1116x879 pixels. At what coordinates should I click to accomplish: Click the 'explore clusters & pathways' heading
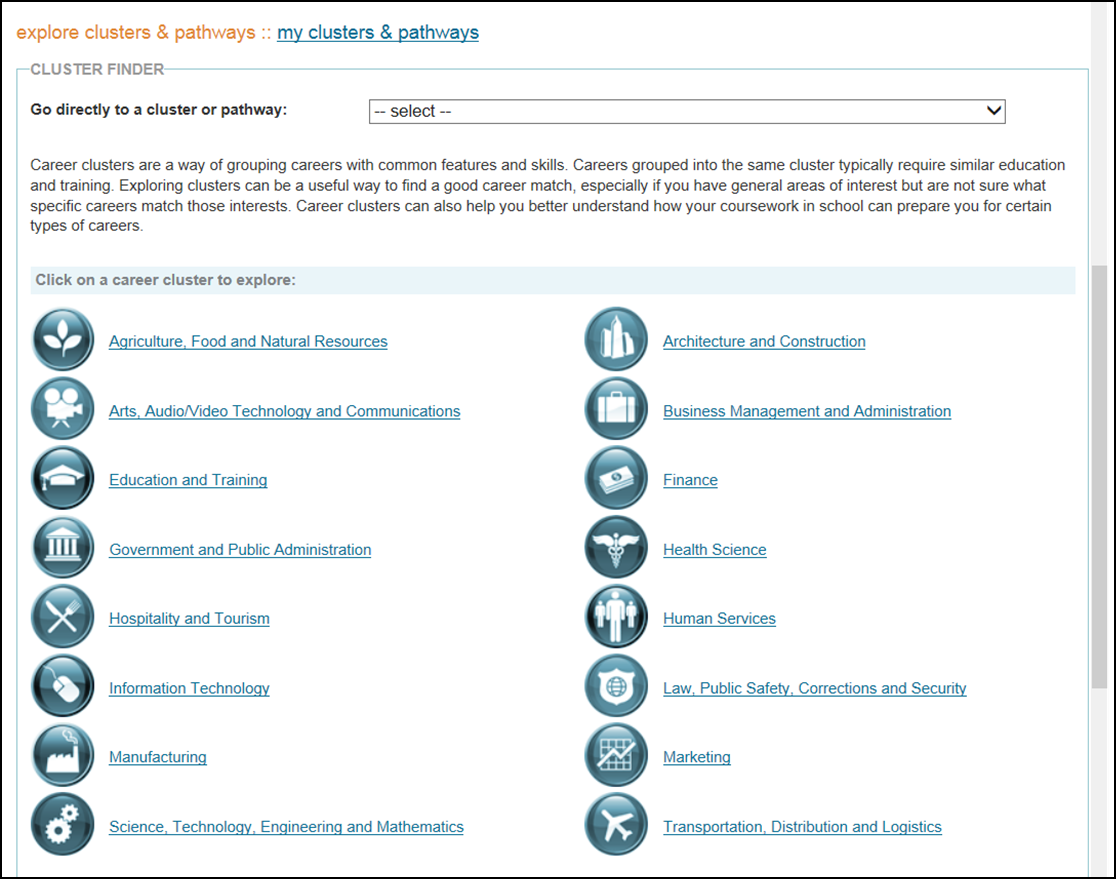(x=135, y=33)
